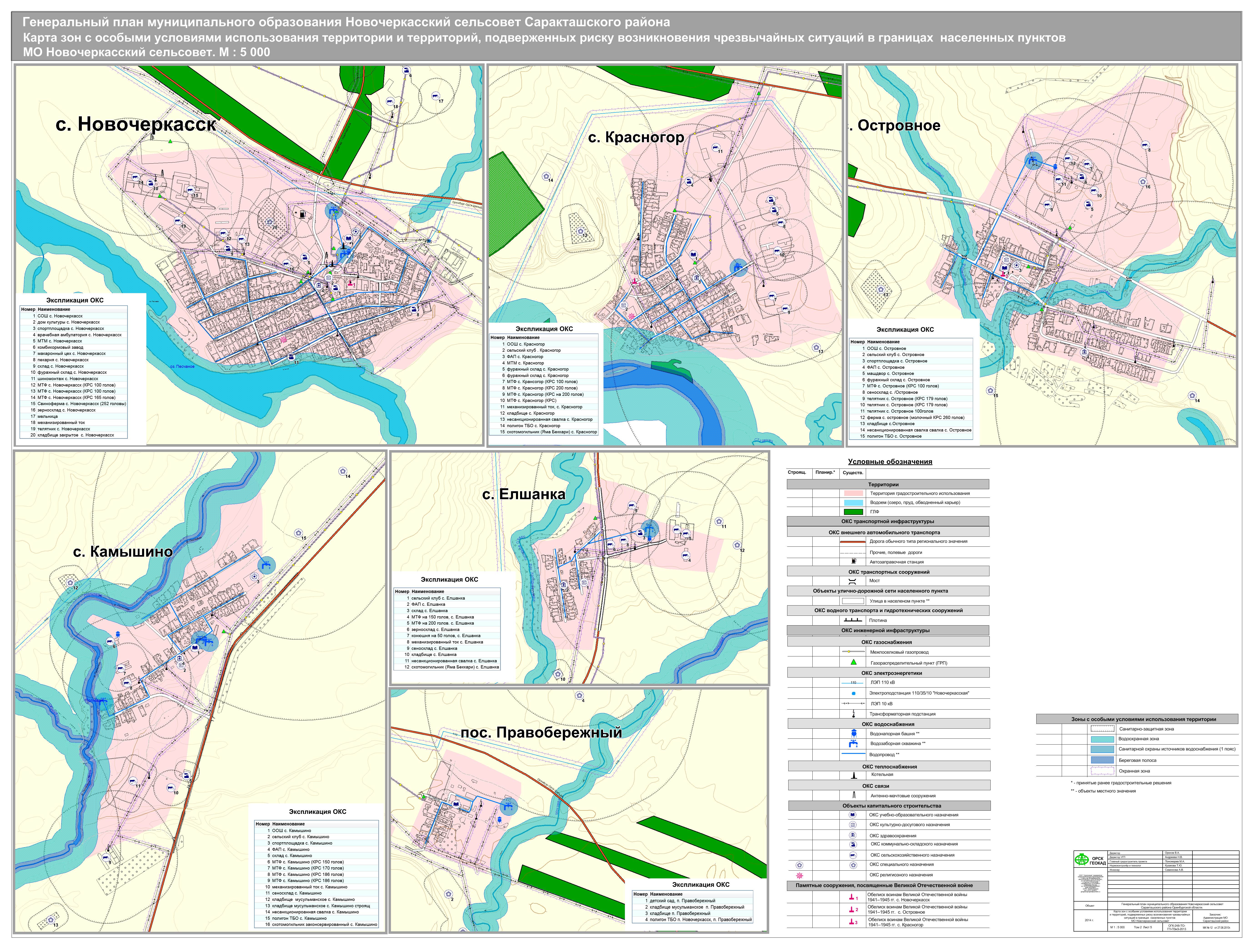
Task: Click the 'ОКС электроэнергетики' legend section header
Action: 888,673
